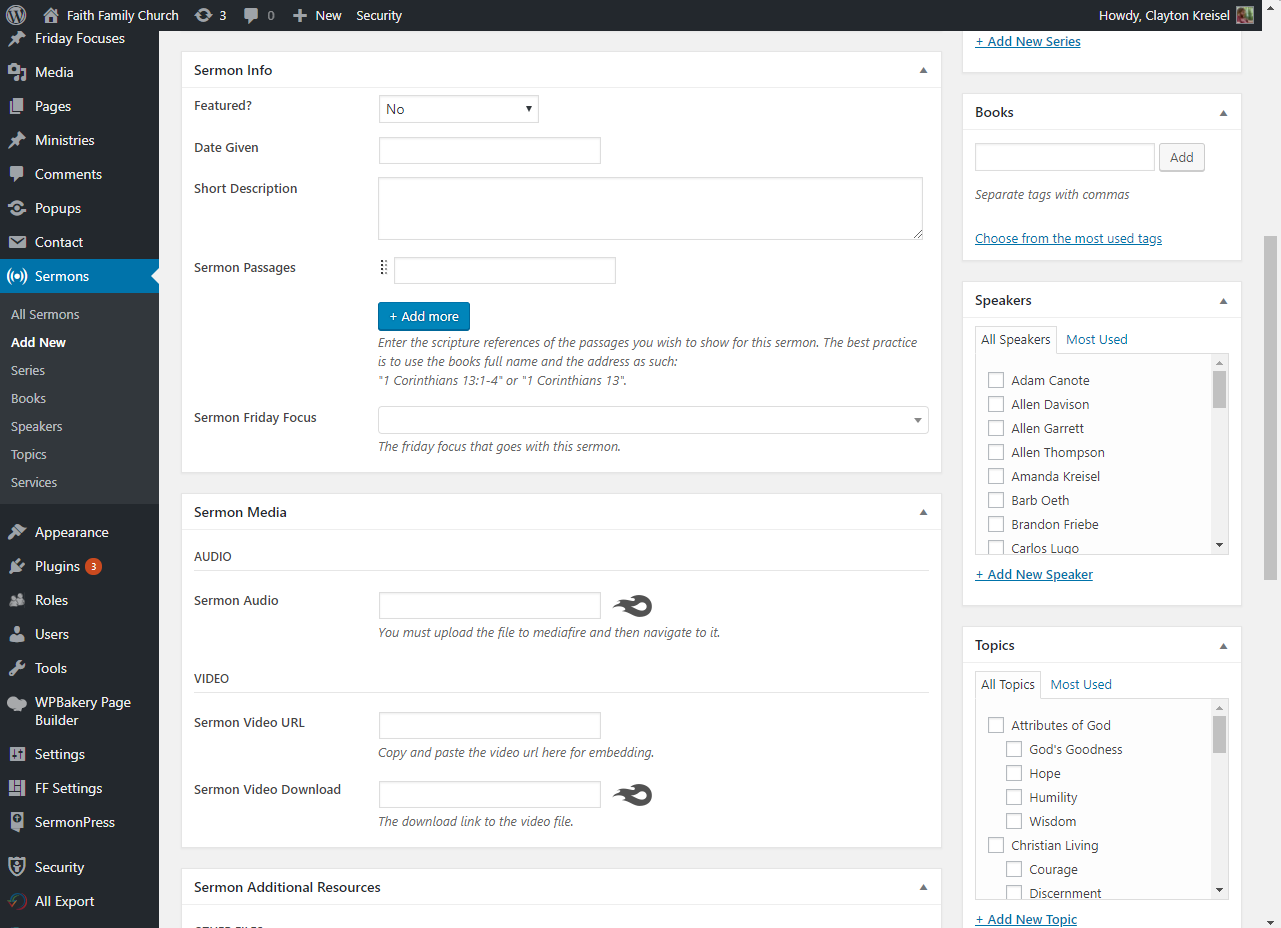Click the All Export icon in sidebar
Viewport: 1281px width, 928px height.
[17, 901]
